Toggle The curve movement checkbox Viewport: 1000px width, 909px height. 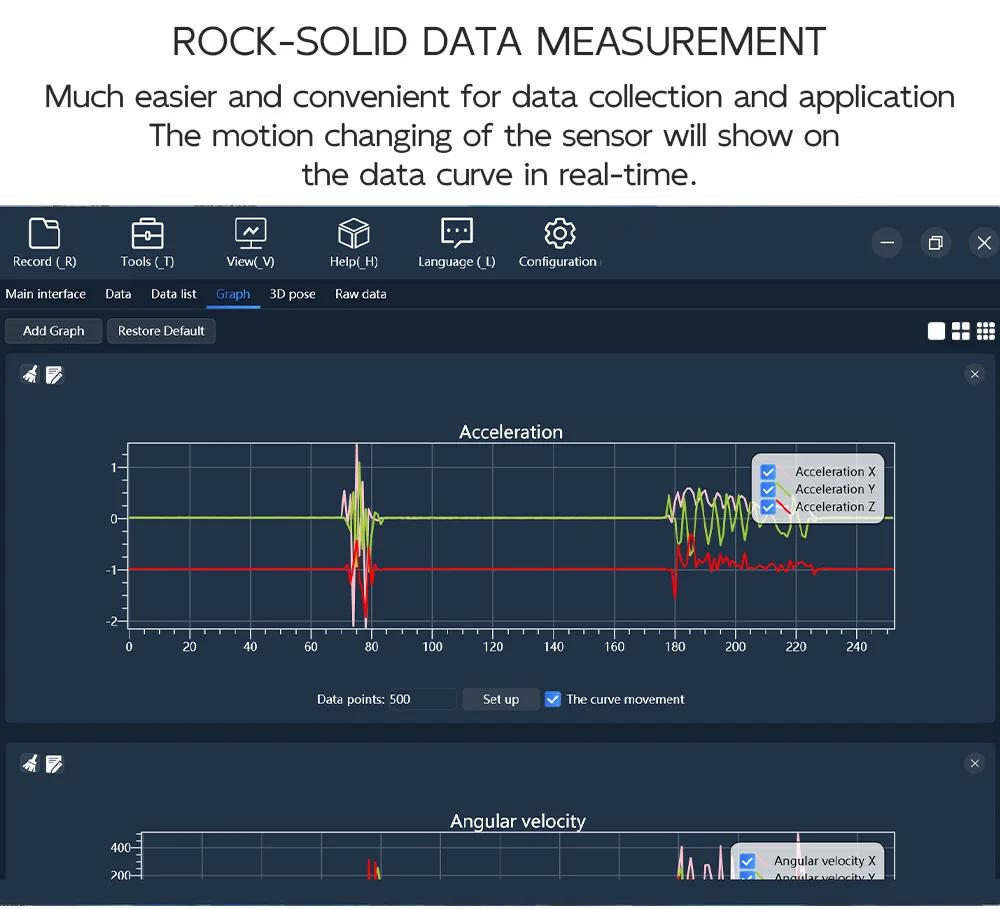(x=552, y=699)
